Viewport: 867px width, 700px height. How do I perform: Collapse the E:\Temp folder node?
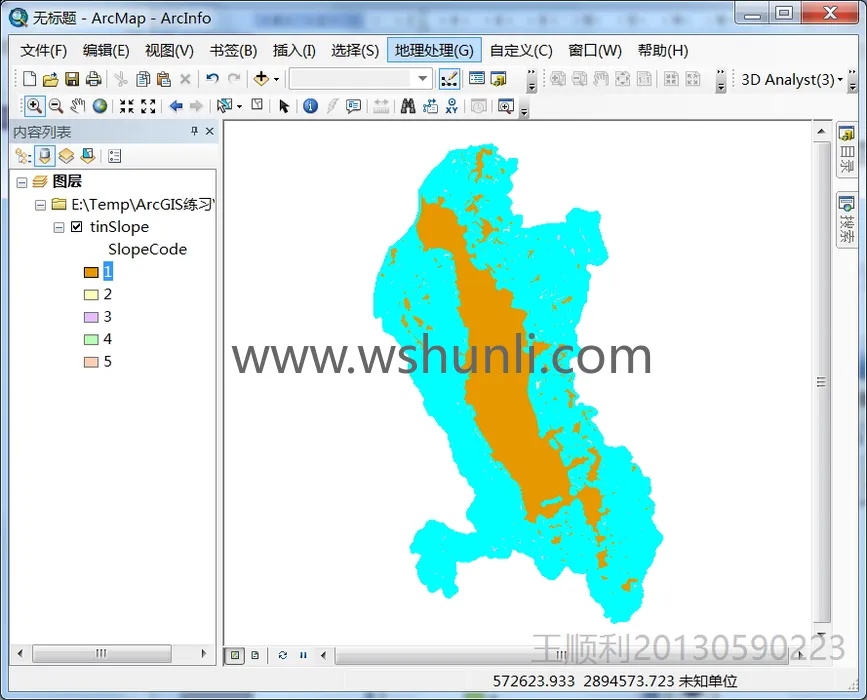click(x=40, y=205)
